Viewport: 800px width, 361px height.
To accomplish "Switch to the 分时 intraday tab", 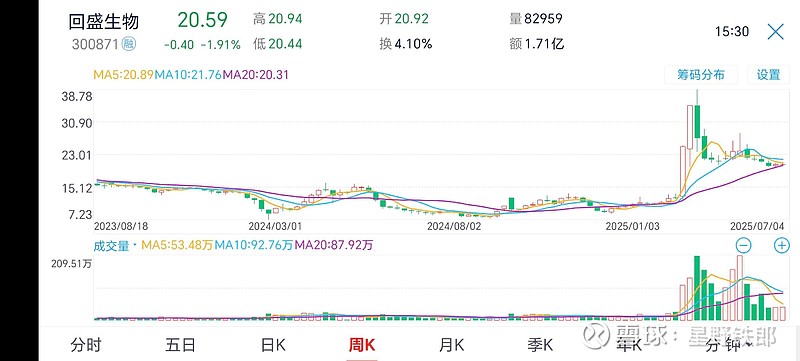I will click(86, 345).
